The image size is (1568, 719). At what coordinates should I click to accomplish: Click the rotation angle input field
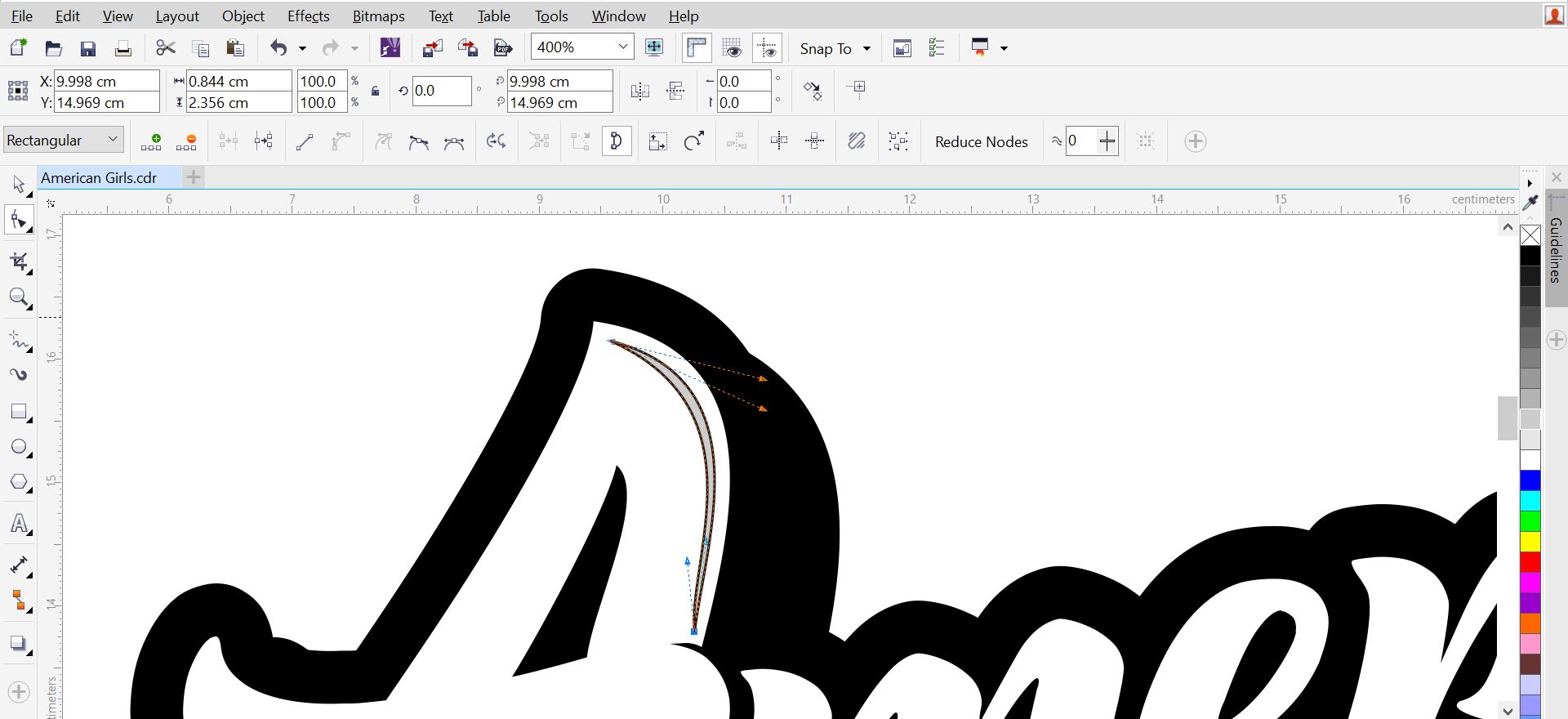(442, 91)
